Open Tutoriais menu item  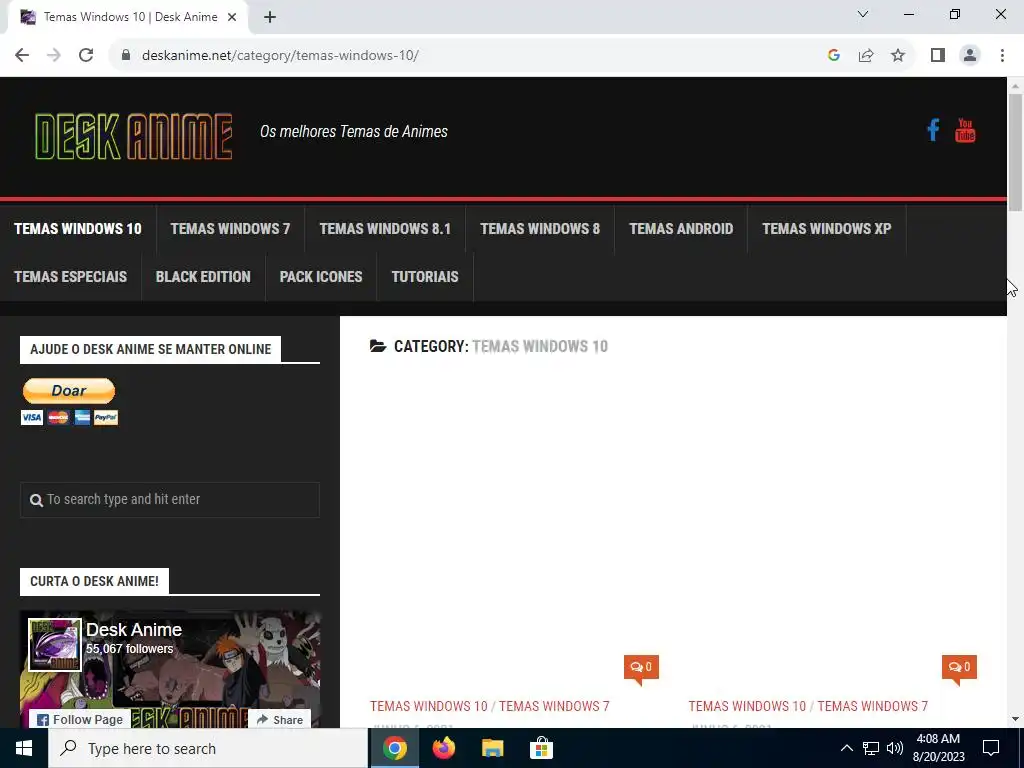(425, 277)
